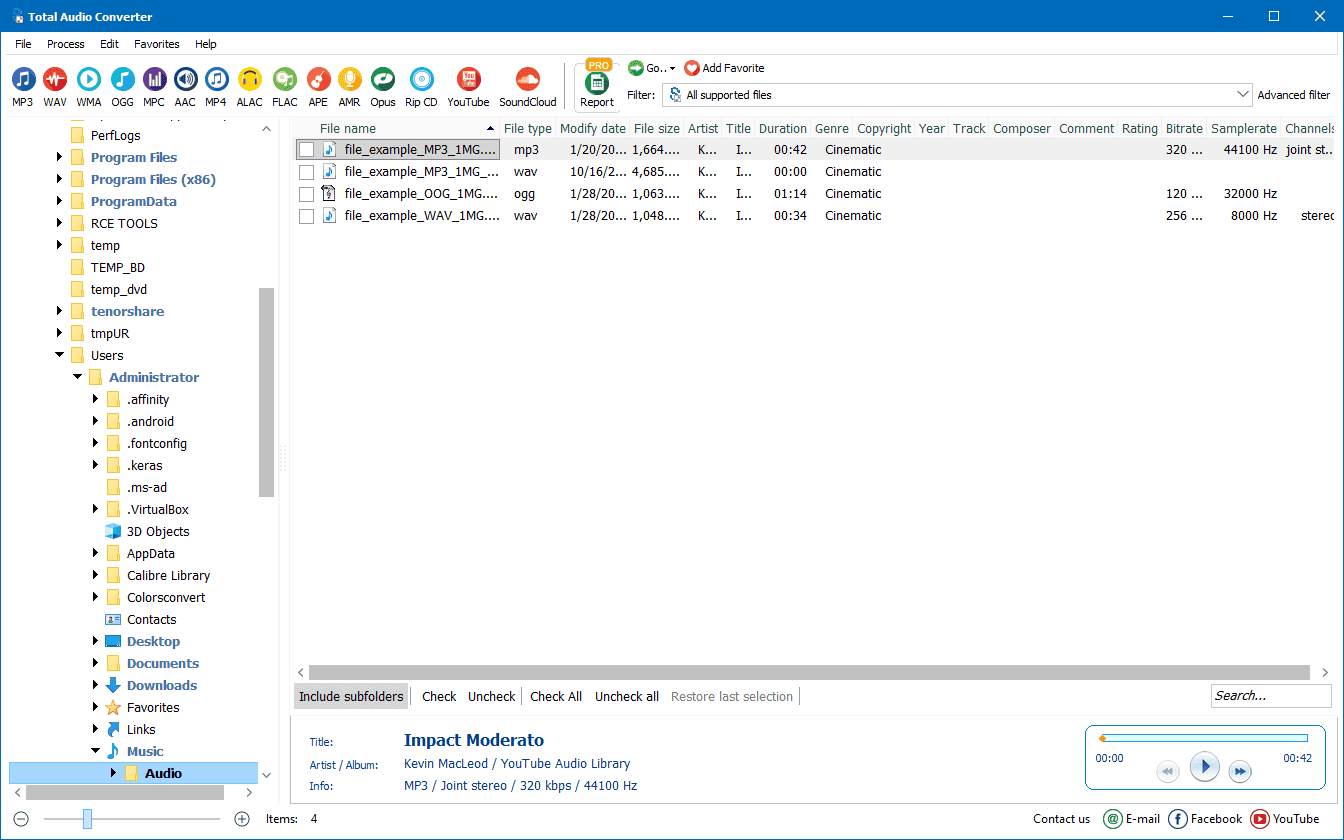The width and height of the screenshot is (1344, 840).
Task: Tick the file_example_WAV_1MG checkbox
Action: pos(307,216)
